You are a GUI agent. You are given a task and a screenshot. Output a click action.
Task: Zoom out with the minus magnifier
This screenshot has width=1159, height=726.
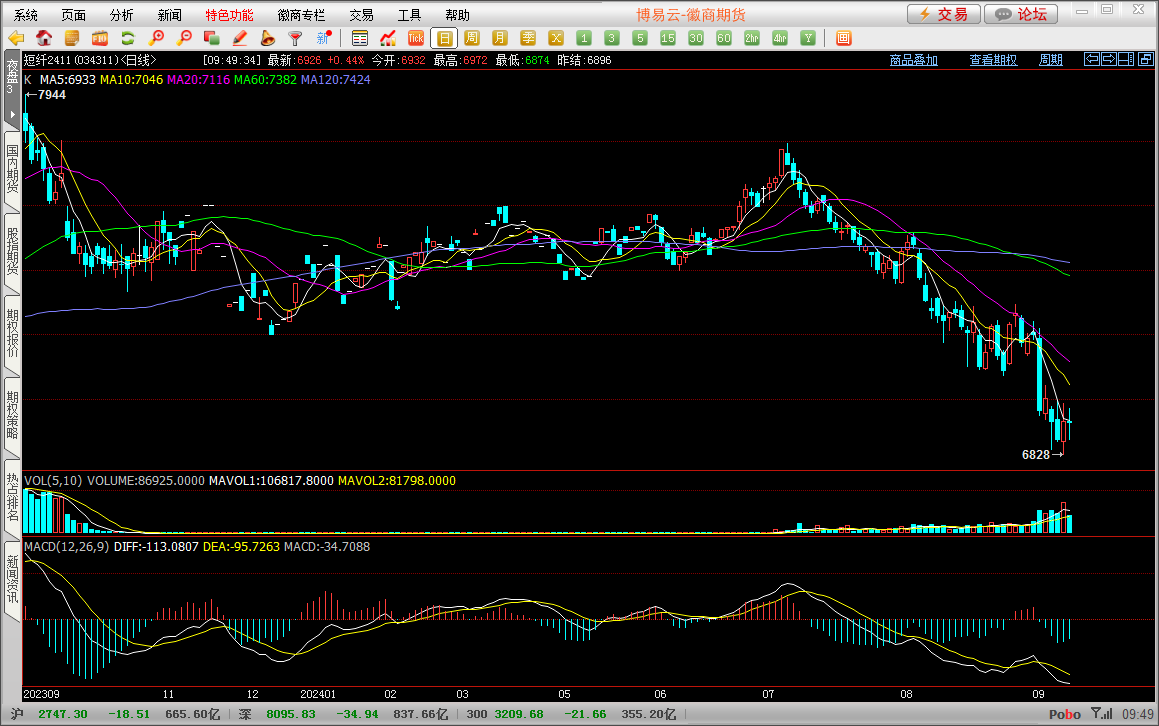tap(184, 38)
